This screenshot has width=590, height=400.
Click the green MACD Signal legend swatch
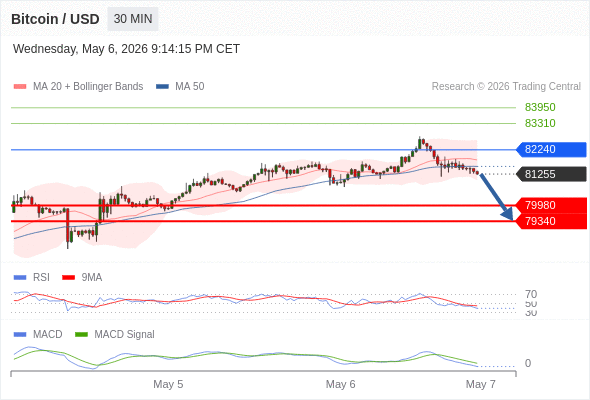[x=81, y=335]
